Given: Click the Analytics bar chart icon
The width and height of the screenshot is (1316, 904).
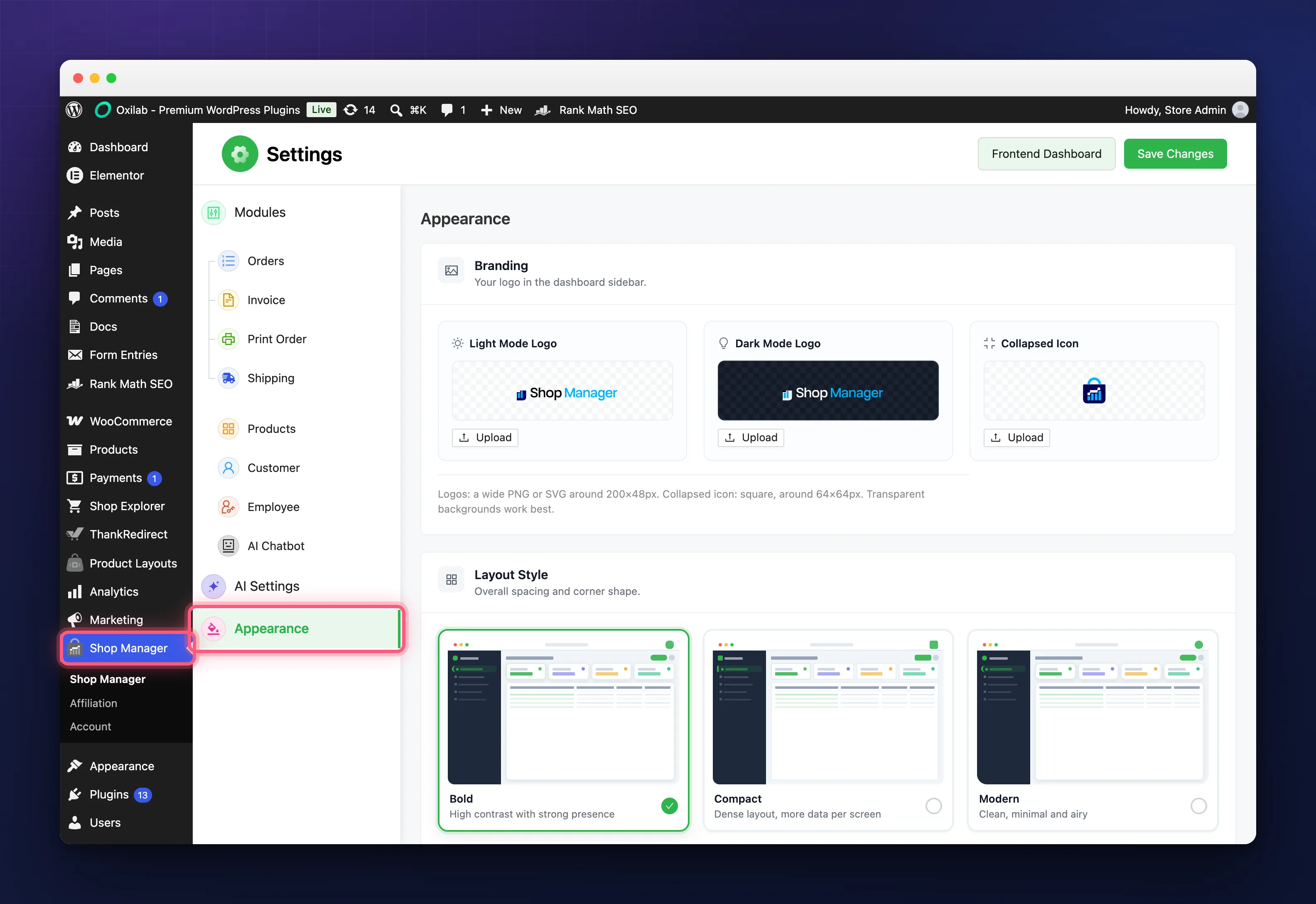Looking at the screenshot, I should [75, 591].
